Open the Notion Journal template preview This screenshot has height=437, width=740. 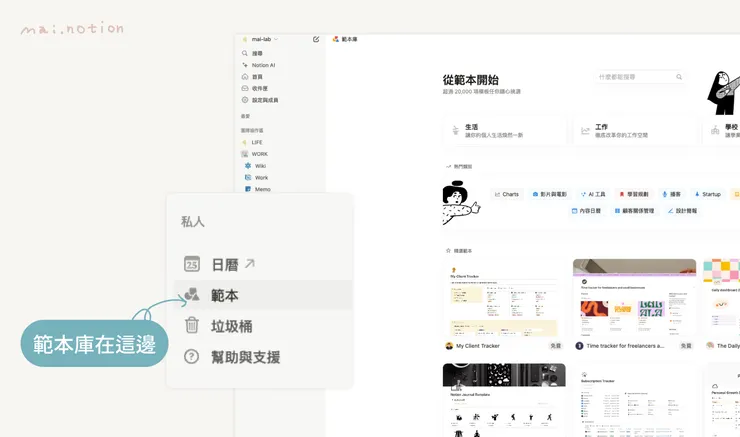pyautogui.click(x=504, y=400)
